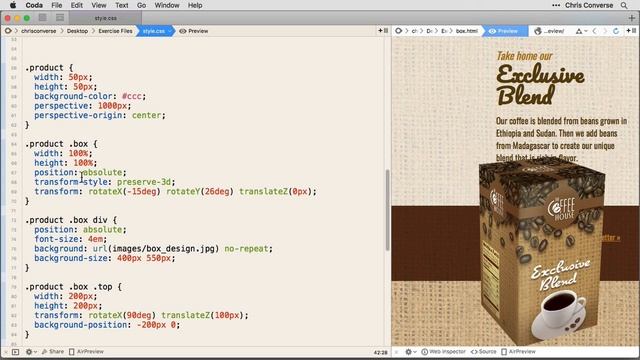Open the Apple menu
Screen dimensions: 640x360
pos(13,5)
